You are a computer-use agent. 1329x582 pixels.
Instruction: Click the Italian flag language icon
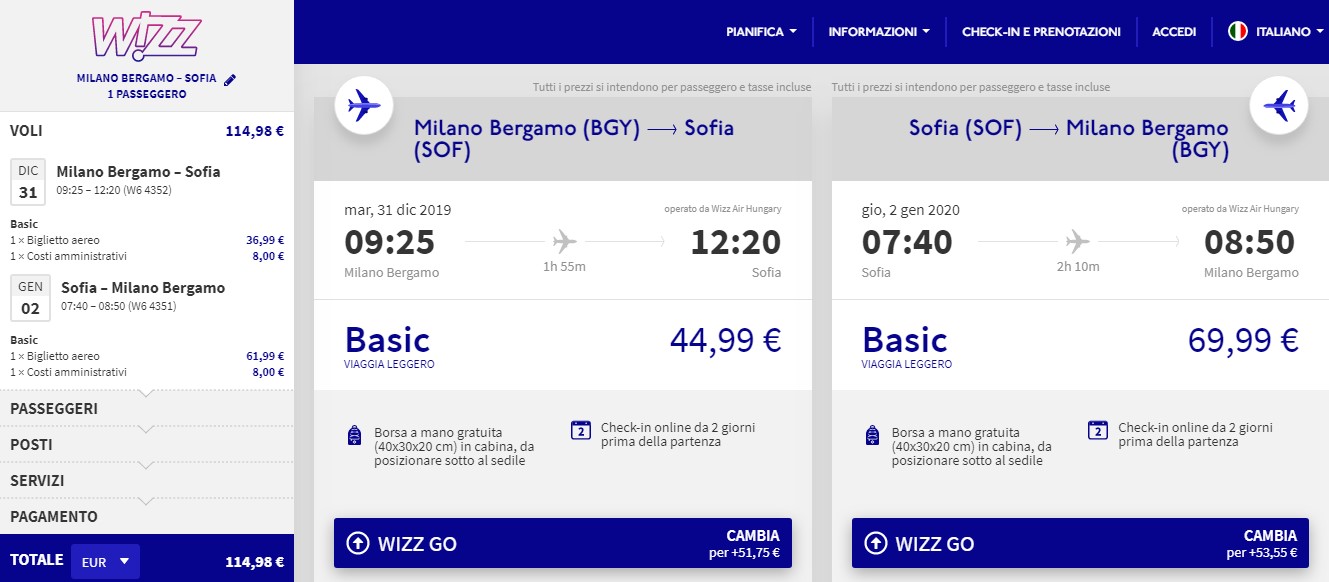(x=1238, y=31)
